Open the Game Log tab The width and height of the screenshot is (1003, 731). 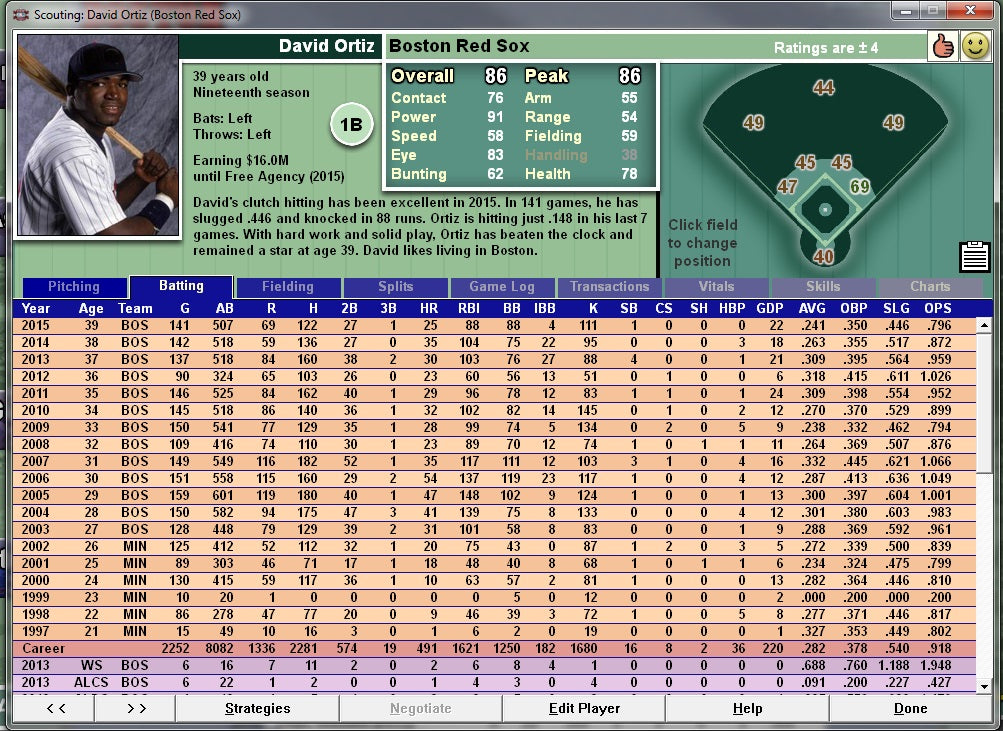(x=502, y=286)
